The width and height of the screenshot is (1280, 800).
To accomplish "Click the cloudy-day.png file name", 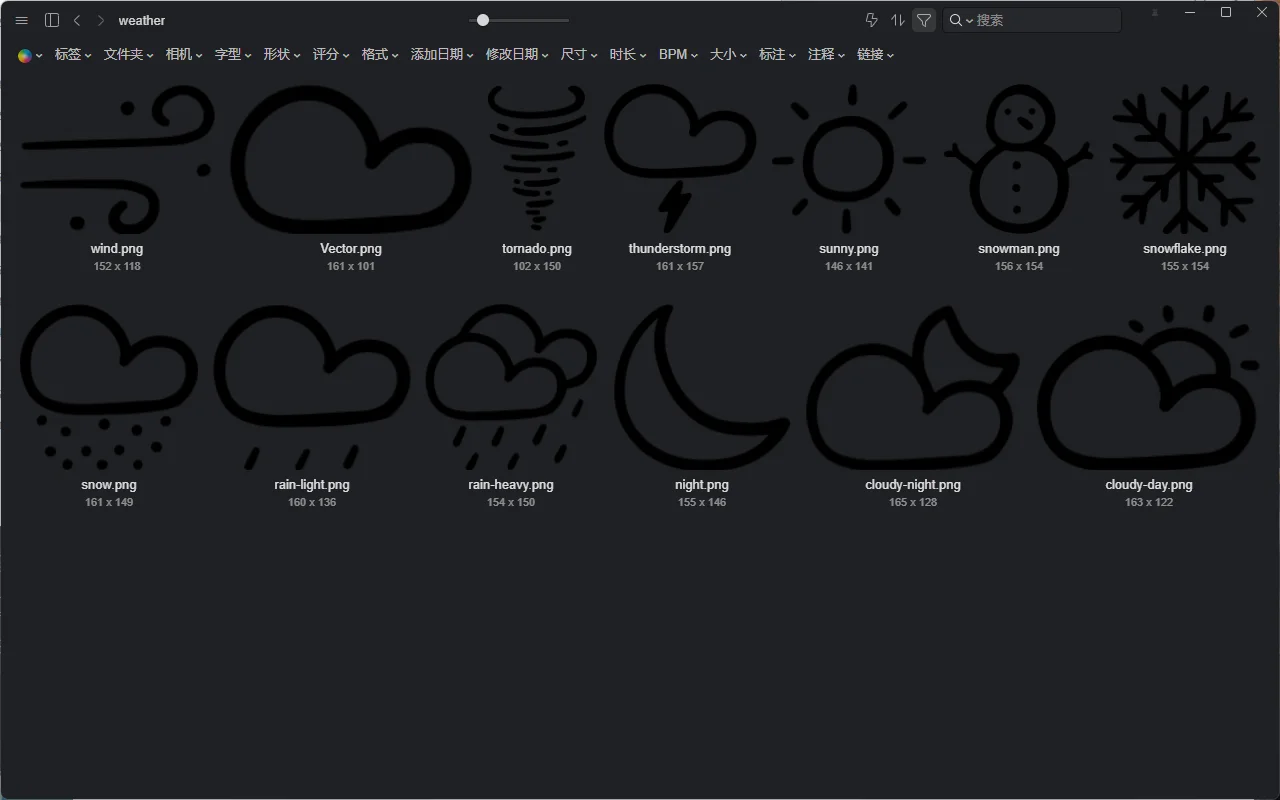I will pos(1149,485).
